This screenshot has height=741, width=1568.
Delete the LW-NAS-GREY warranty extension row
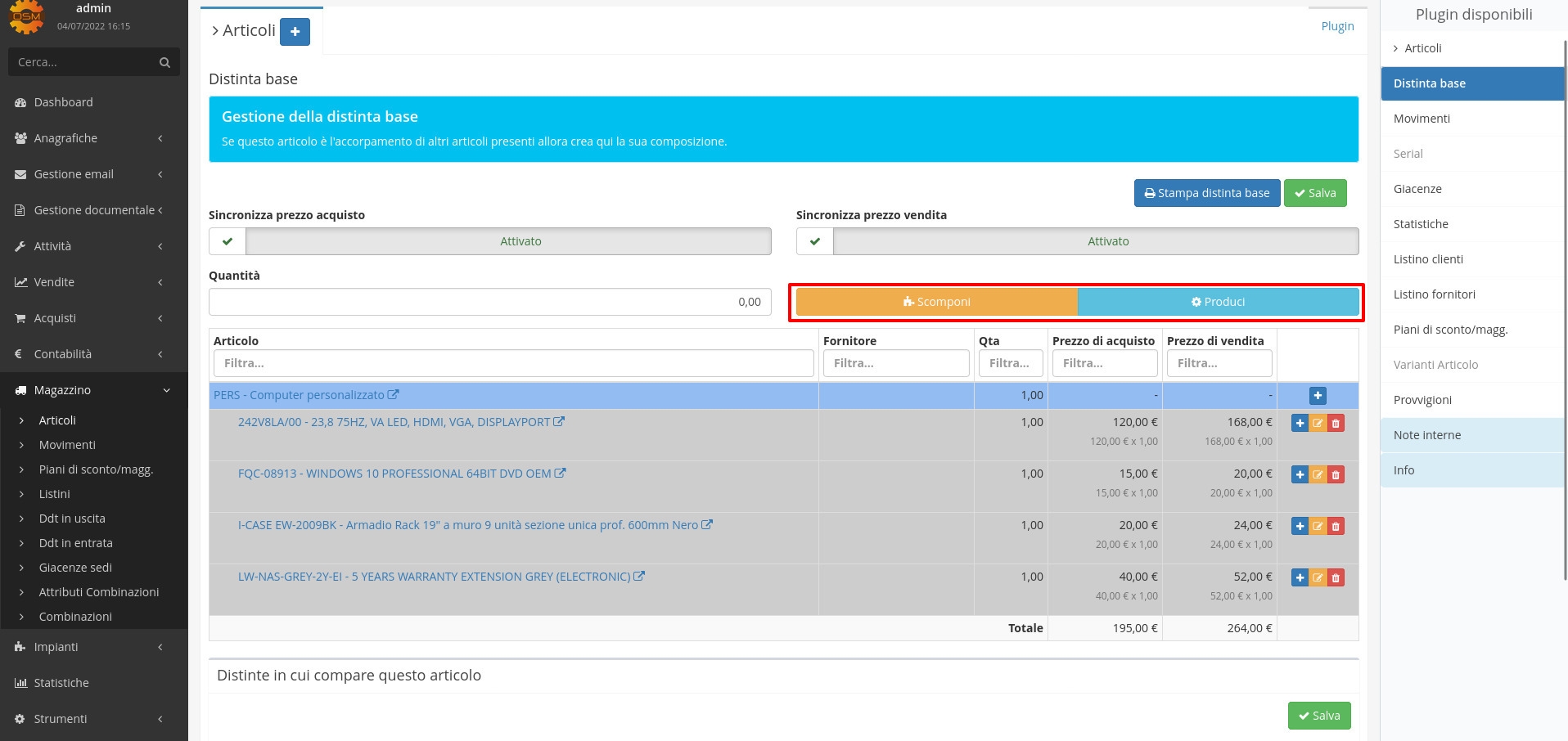pos(1336,577)
